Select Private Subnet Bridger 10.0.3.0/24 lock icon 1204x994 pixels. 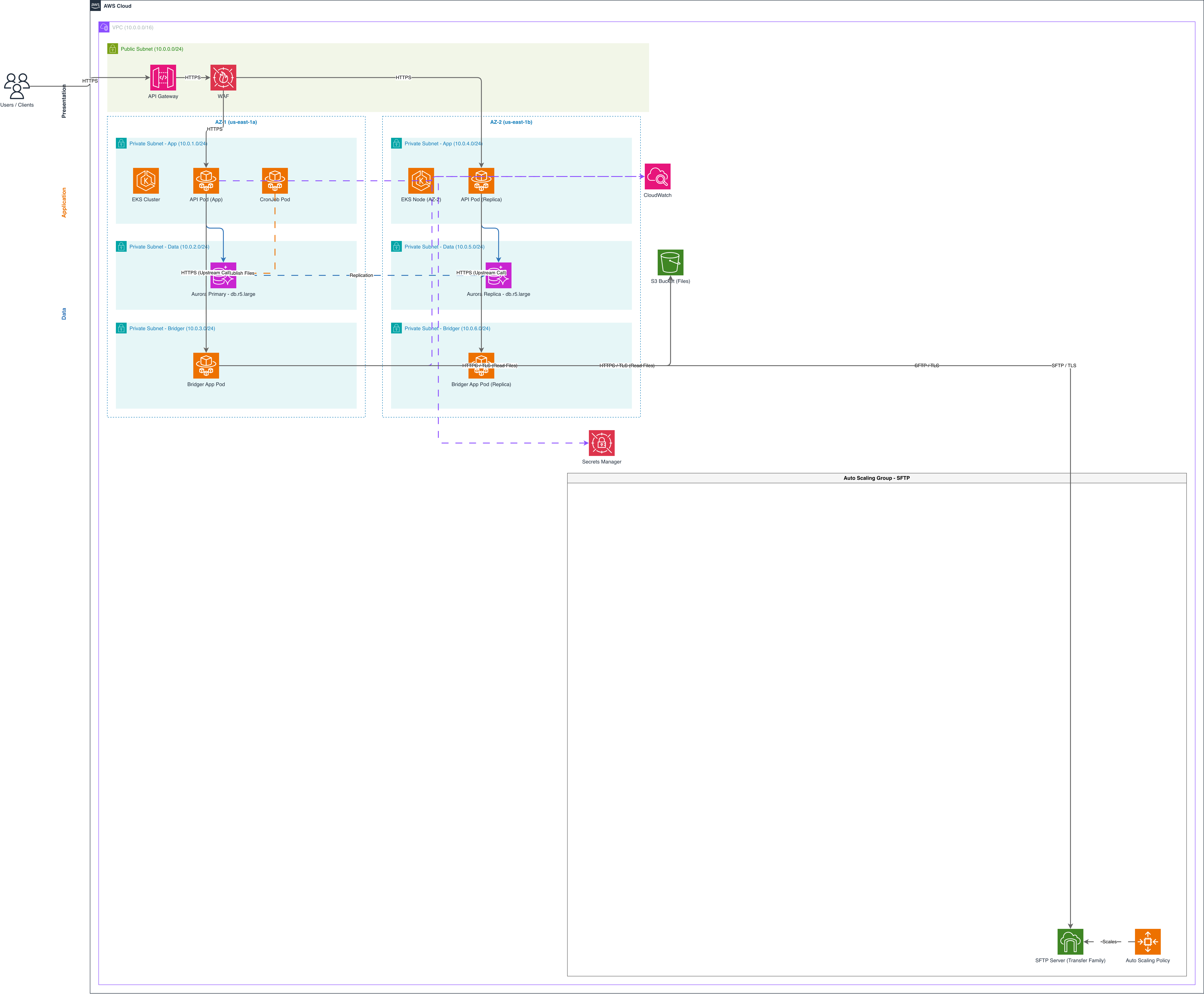coord(121,328)
